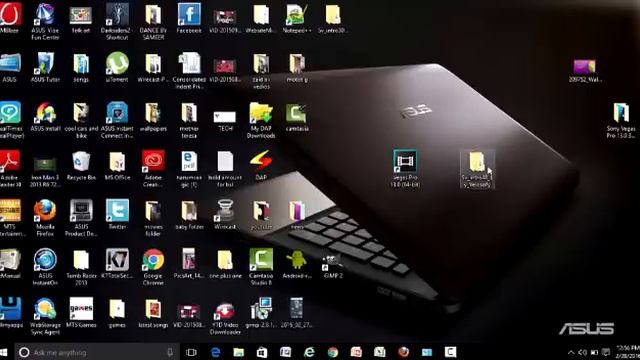Launch Wirecast from the desktop
Screen dimensions: 640x360
(x=225, y=214)
